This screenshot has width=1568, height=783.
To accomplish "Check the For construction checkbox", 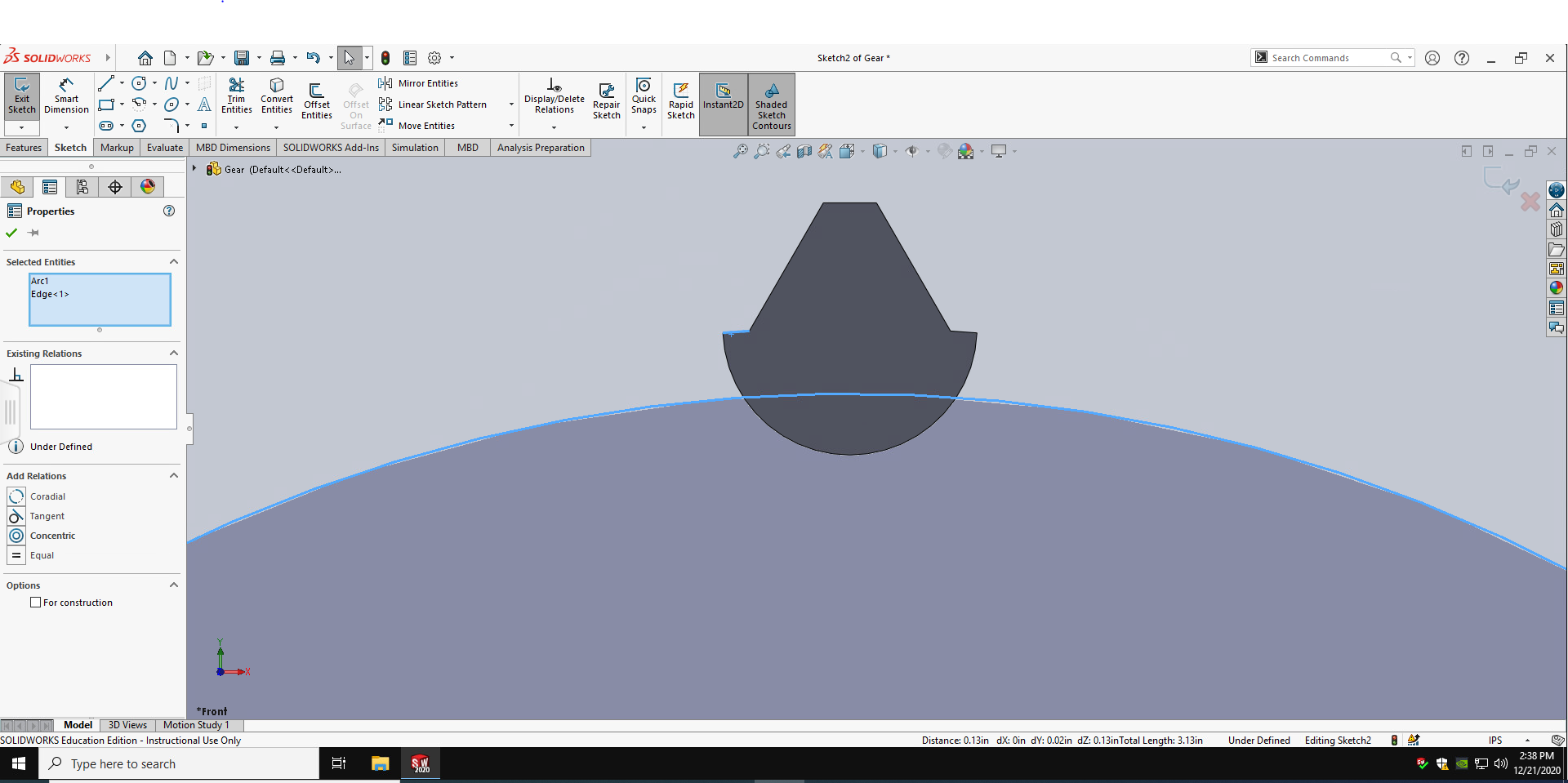I will [36, 603].
